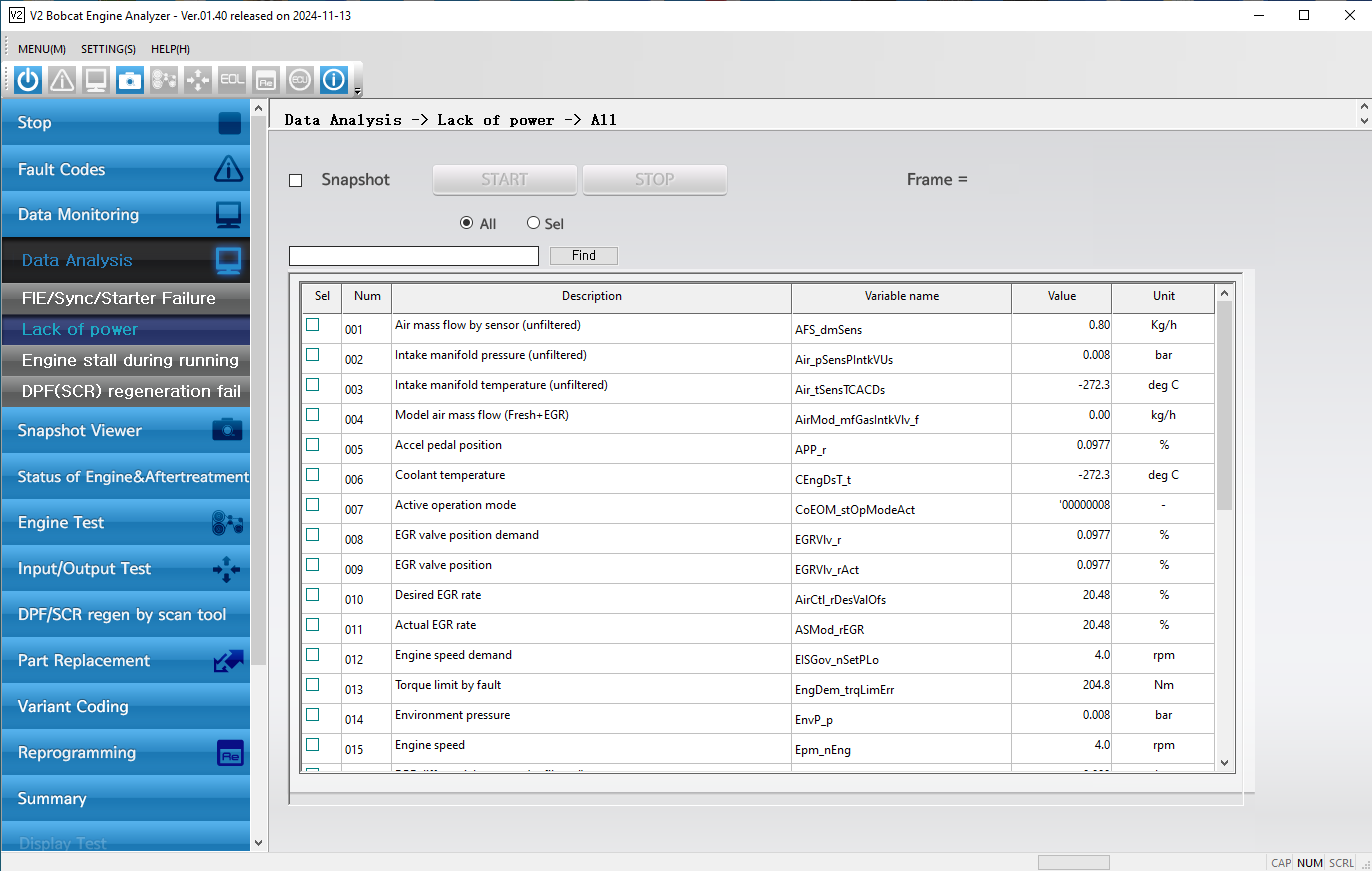The height and width of the screenshot is (871, 1372).
Task: Click the START button
Action: (x=504, y=180)
